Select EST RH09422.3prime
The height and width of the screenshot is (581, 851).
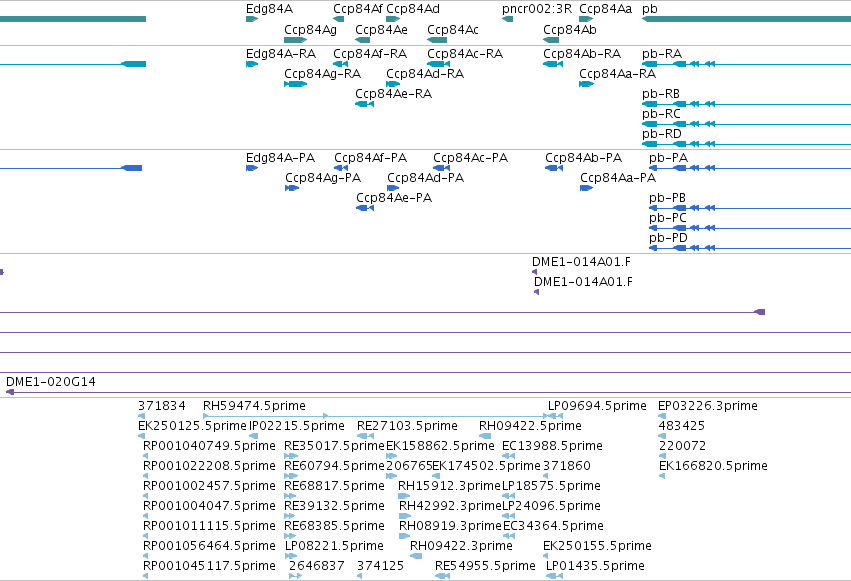tap(461, 546)
